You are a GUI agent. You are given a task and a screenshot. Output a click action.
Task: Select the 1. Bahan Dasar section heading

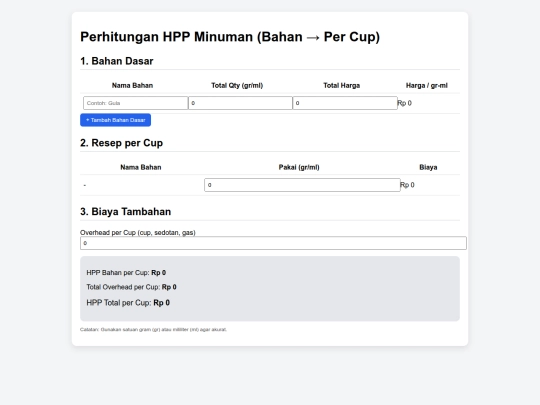tap(117, 61)
